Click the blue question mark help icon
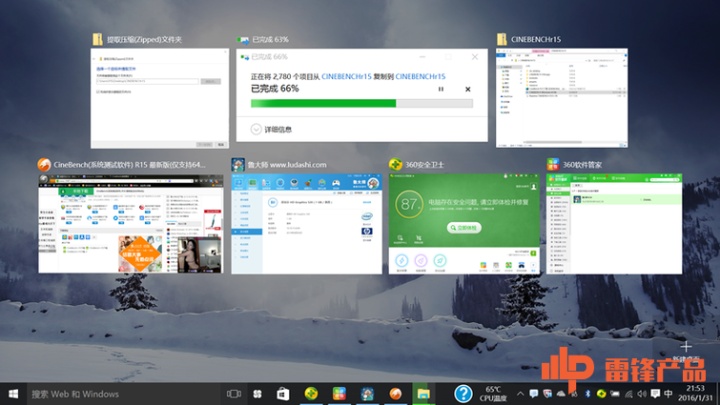 coord(463,394)
